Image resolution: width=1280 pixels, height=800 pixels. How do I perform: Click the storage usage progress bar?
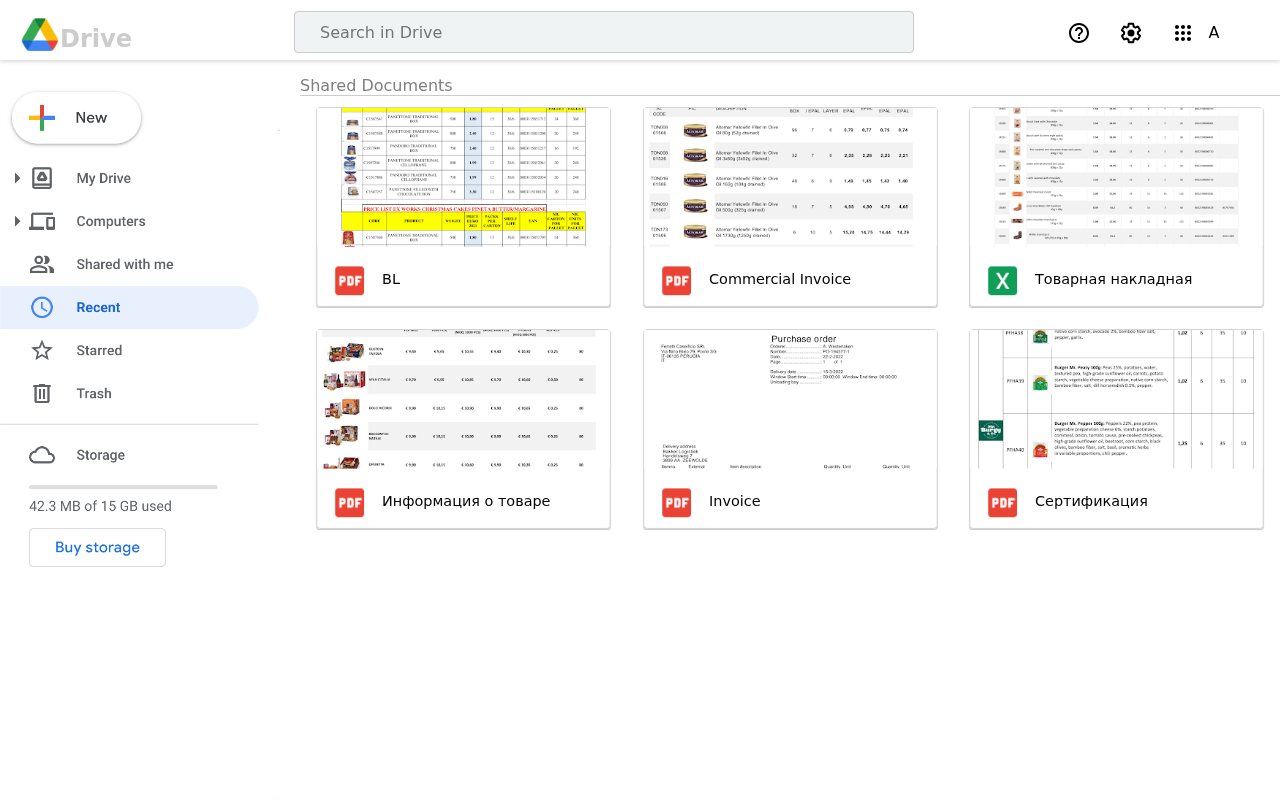click(x=123, y=487)
